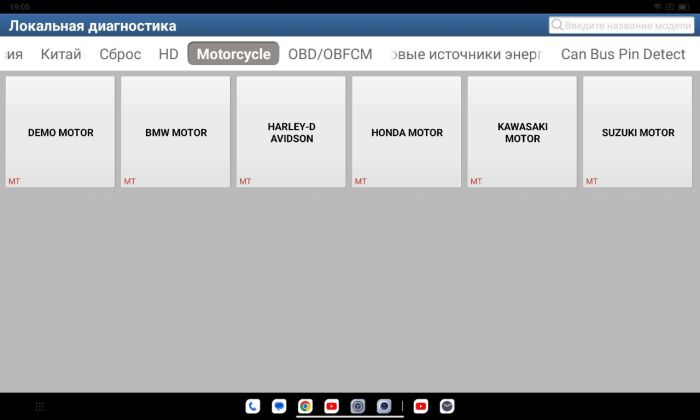
Task: Open the Messages app icon
Action: [x=279, y=406]
